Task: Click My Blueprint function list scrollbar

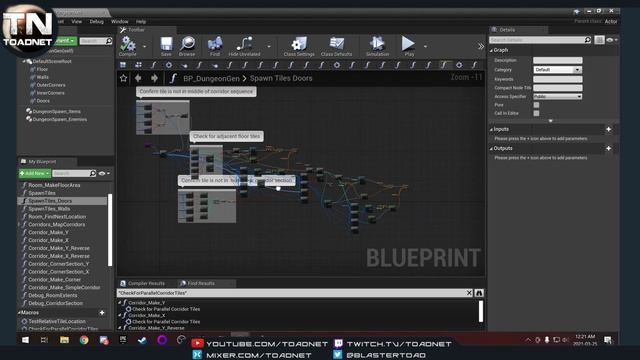Action: [x=109, y=230]
